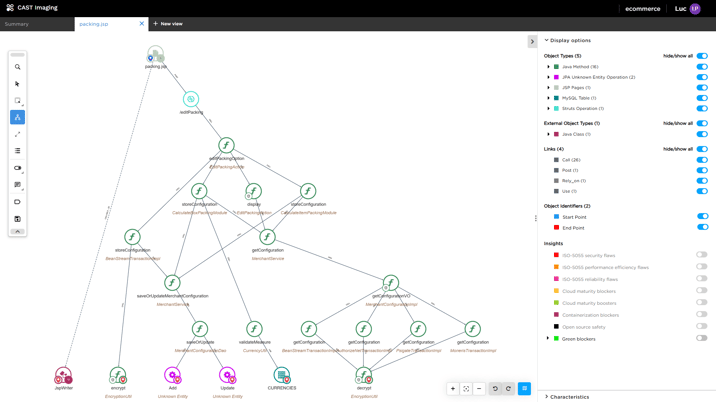This screenshot has height=402, width=716.
Task: Turn off the Start Point identifier toggle
Action: [702, 217]
